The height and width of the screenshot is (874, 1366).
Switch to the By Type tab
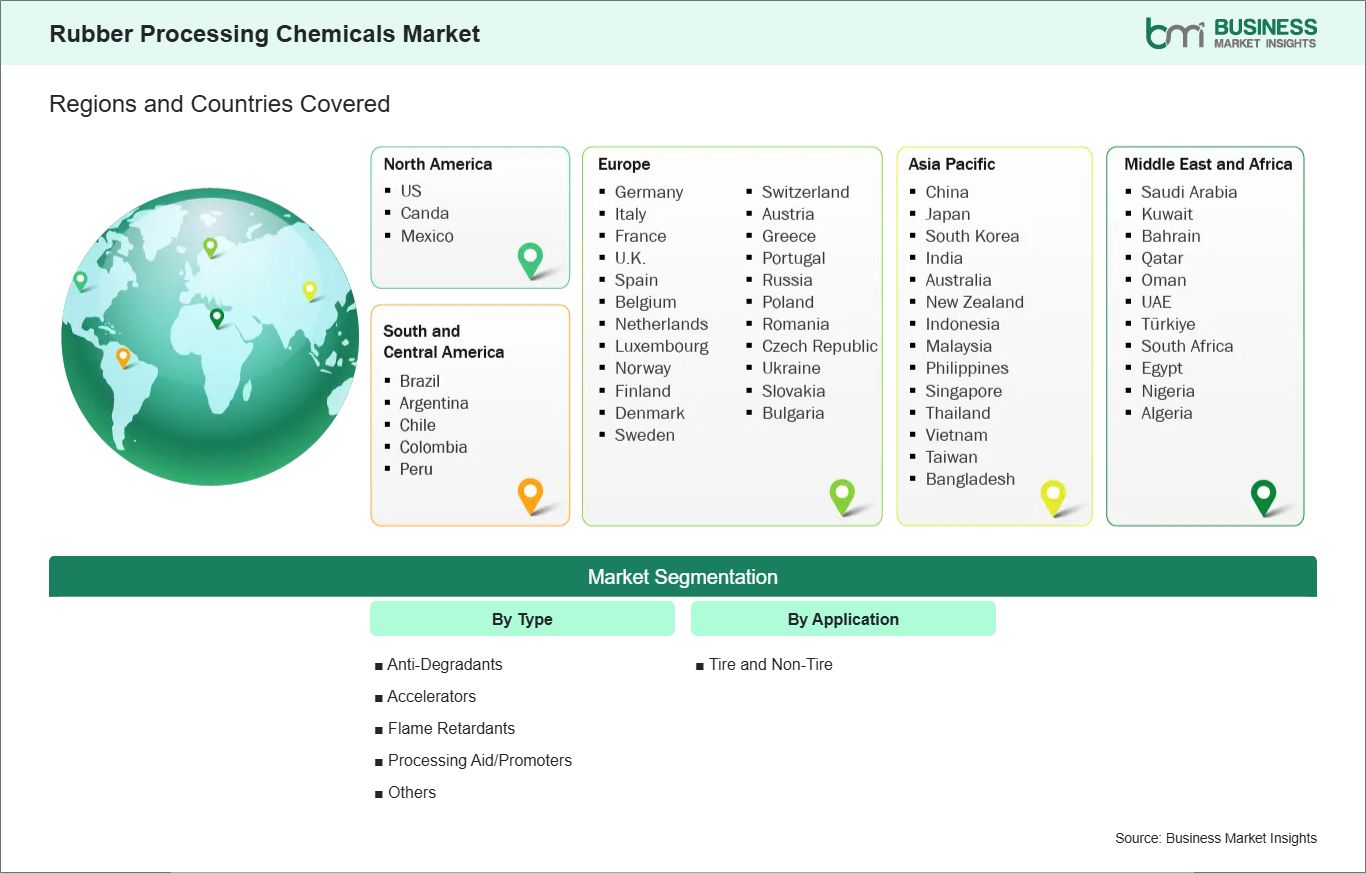(522, 618)
